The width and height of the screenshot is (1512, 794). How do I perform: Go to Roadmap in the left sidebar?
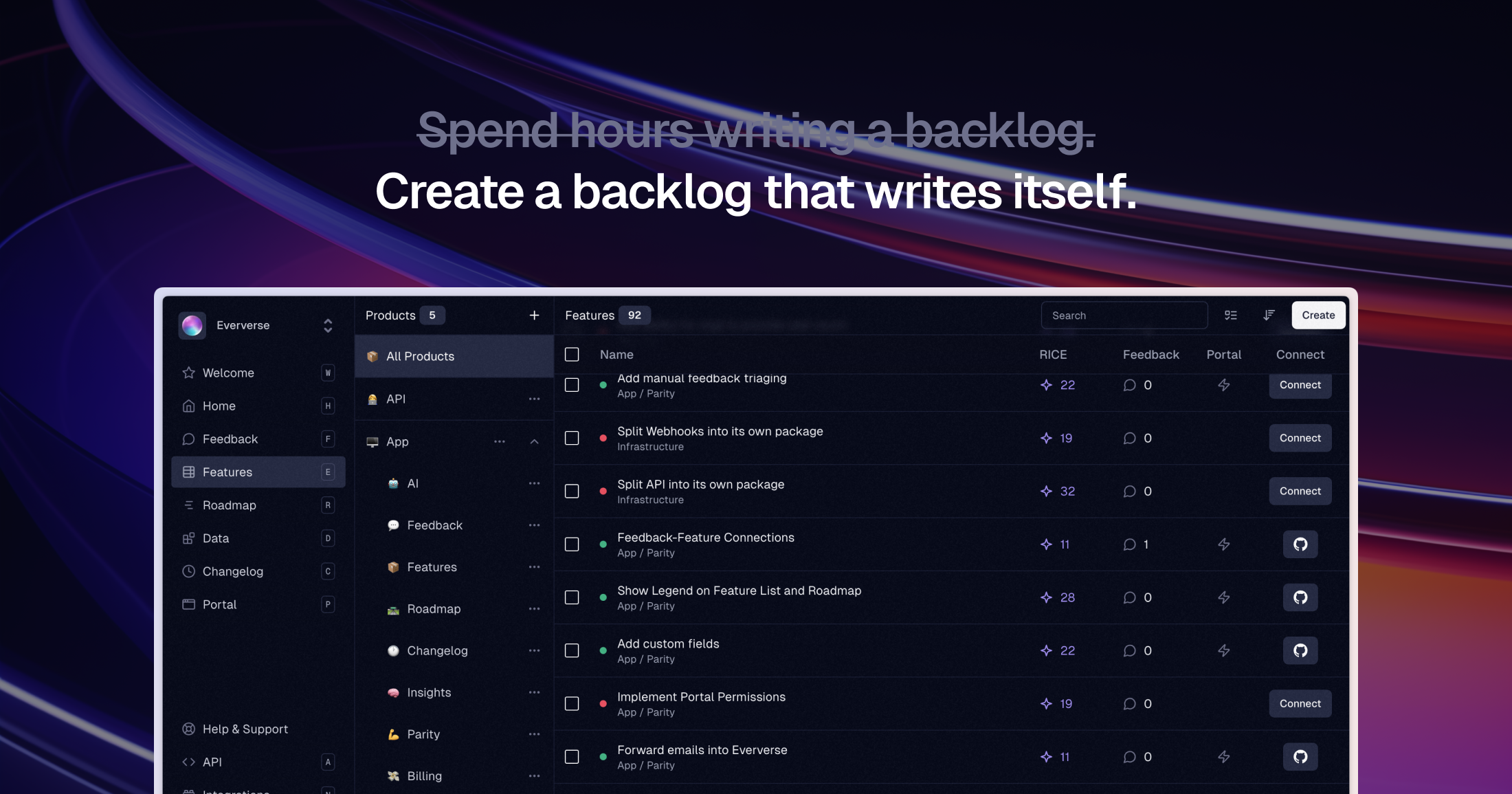229,505
